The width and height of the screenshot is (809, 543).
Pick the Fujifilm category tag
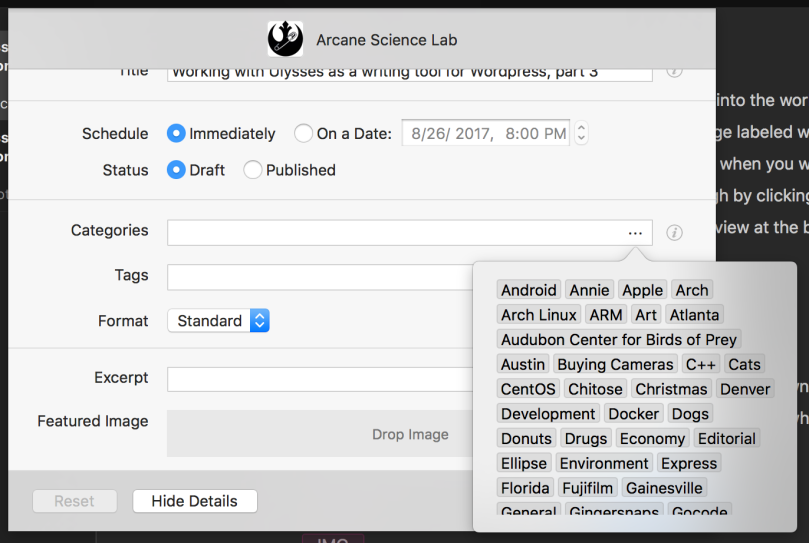(588, 488)
